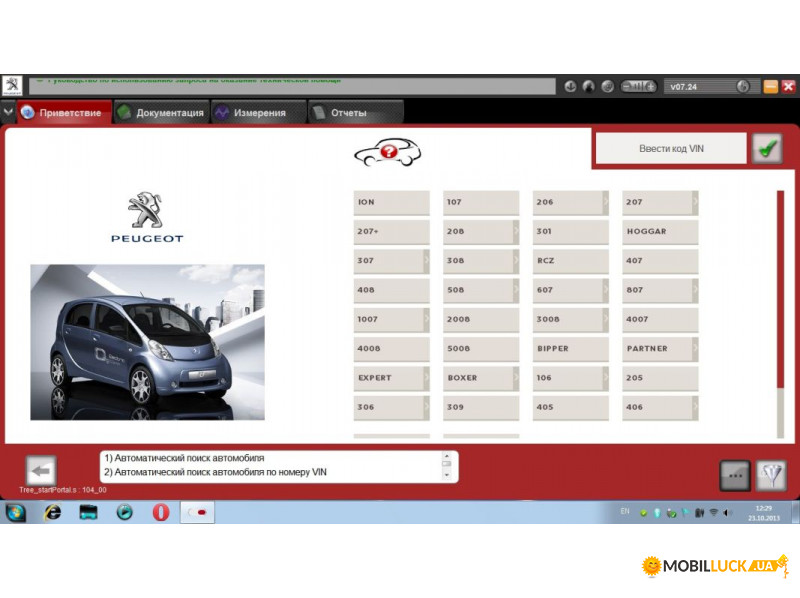This screenshot has width=800, height=598.
Task: Launch Opera browser from the taskbar
Action: pyautogui.click(x=160, y=512)
